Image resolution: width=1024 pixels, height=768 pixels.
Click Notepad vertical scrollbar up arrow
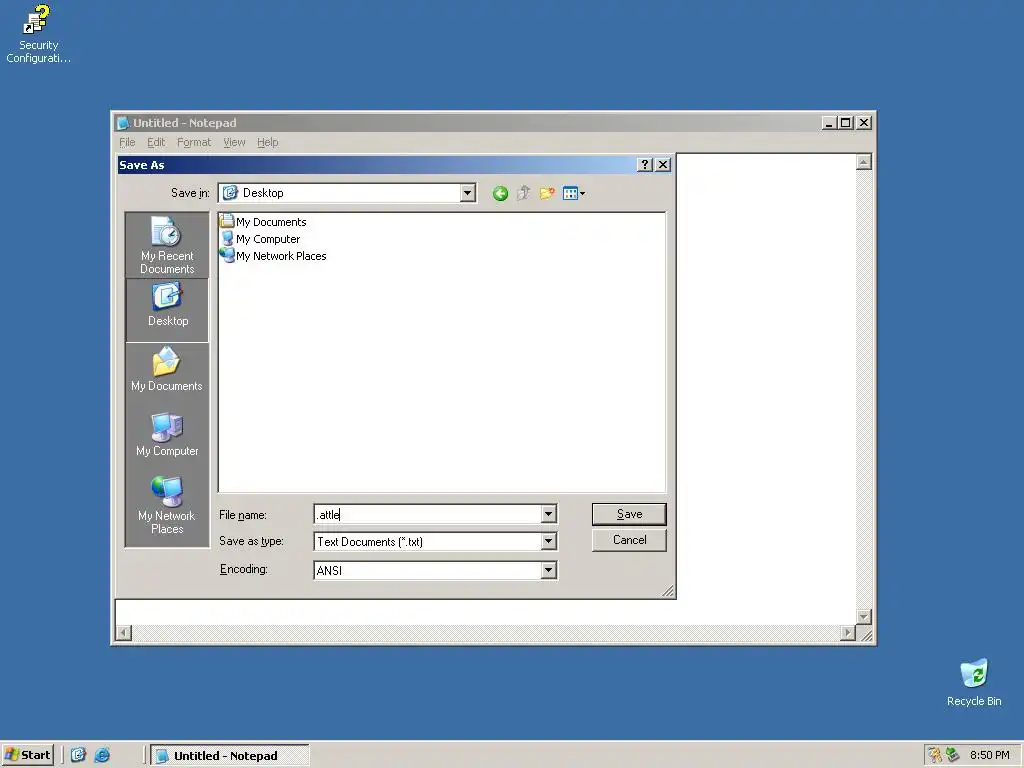tap(863, 162)
